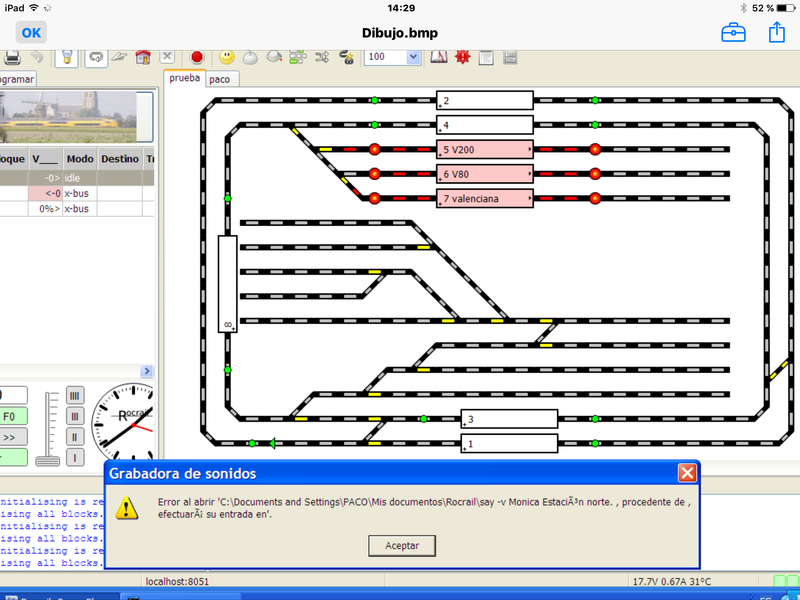Toggle the light bulb track power icon
This screenshot has height=600, width=800.
coord(67,57)
